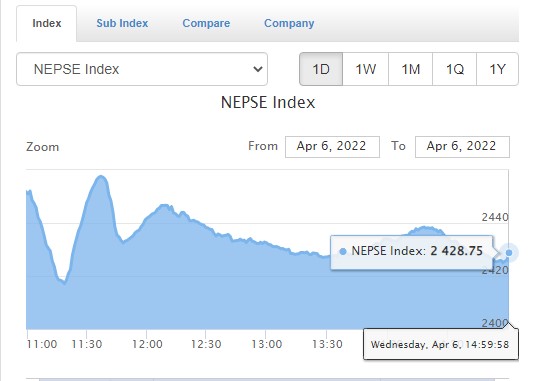The image size is (534, 381).
Task: Click the NEPSE Index 2 428.75 tooltip
Action: coord(412,252)
